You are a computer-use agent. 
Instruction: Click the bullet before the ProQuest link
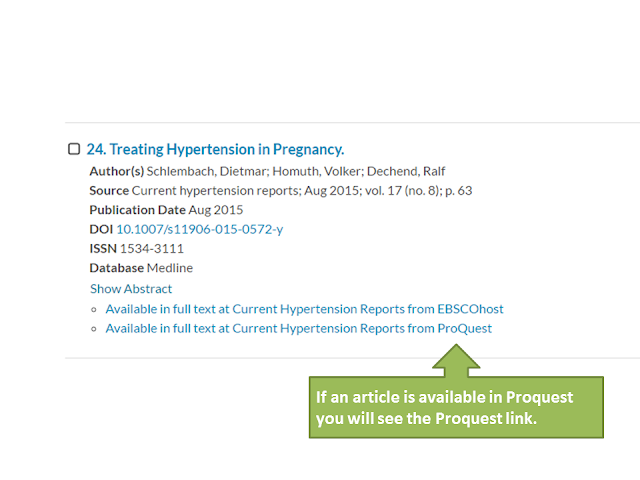[x=94, y=329]
